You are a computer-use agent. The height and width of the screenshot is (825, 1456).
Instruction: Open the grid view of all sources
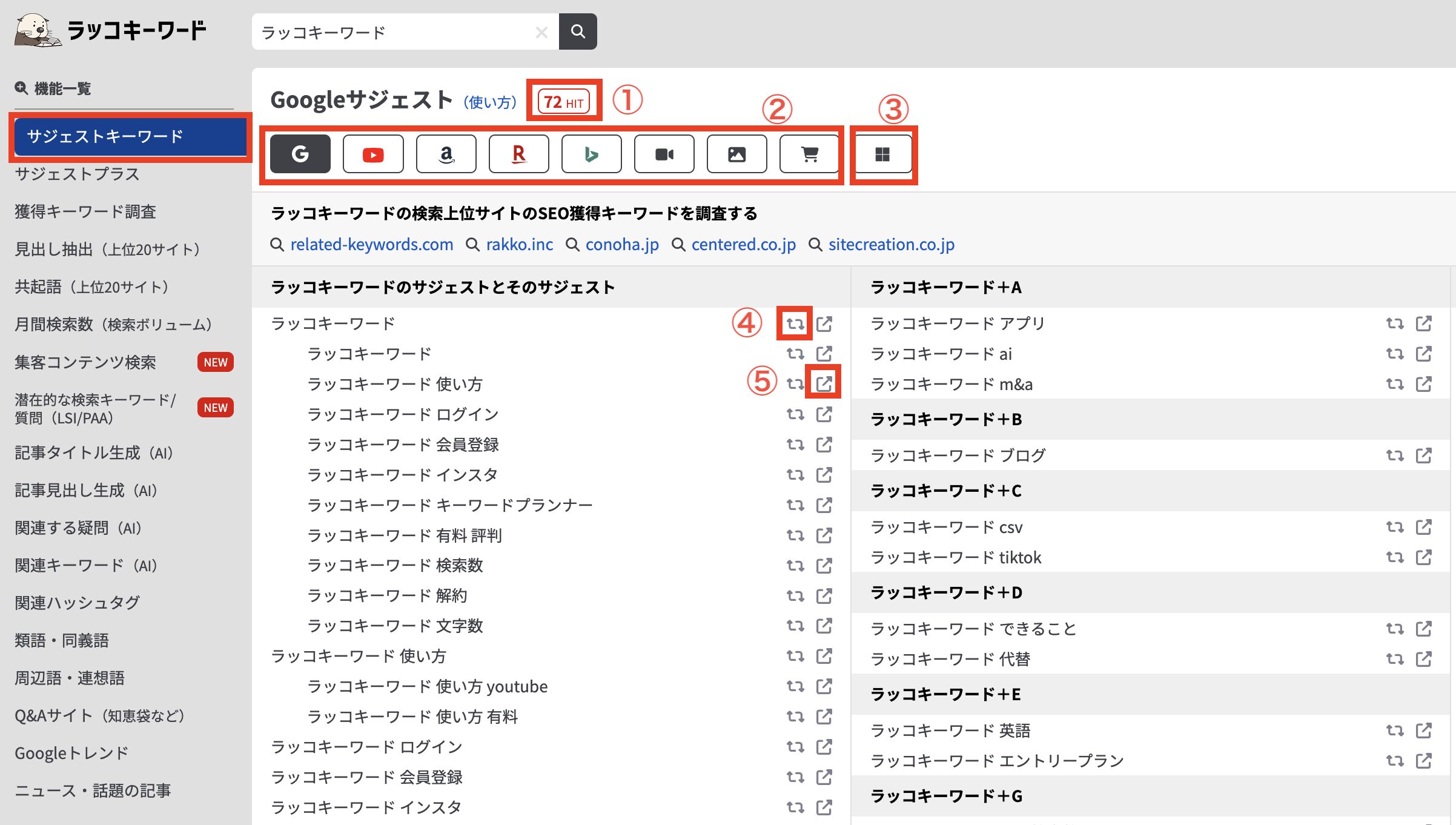(883, 154)
